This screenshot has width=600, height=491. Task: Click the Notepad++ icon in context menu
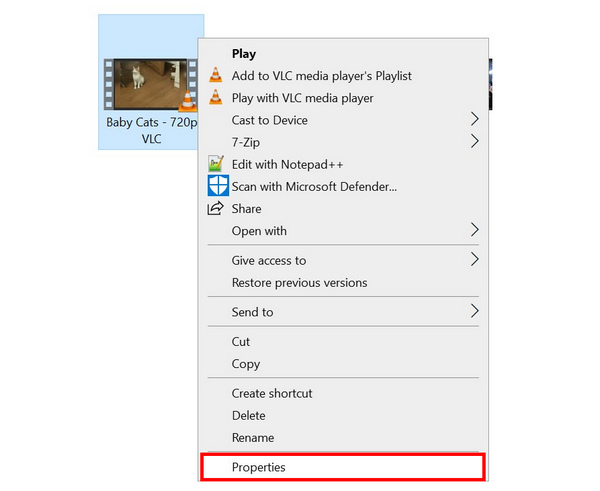click(216, 163)
